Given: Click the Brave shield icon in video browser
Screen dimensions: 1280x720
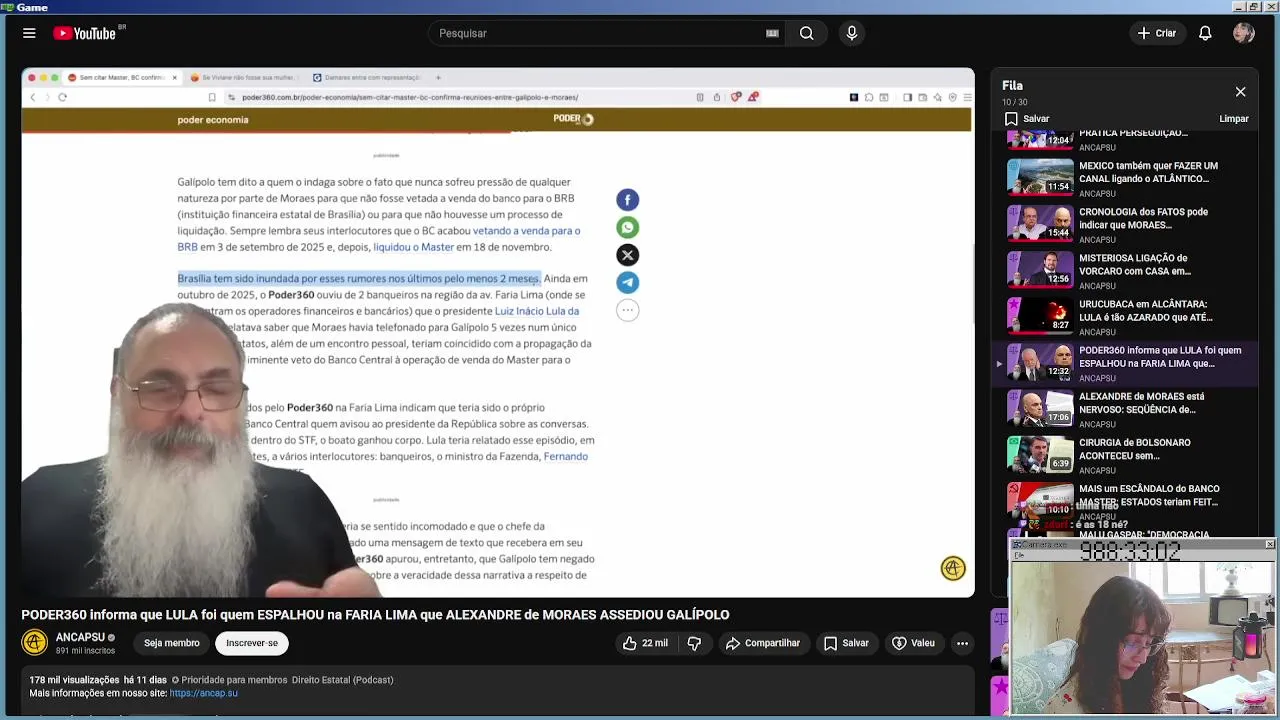Looking at the screenshot, I should coord(736,97).
